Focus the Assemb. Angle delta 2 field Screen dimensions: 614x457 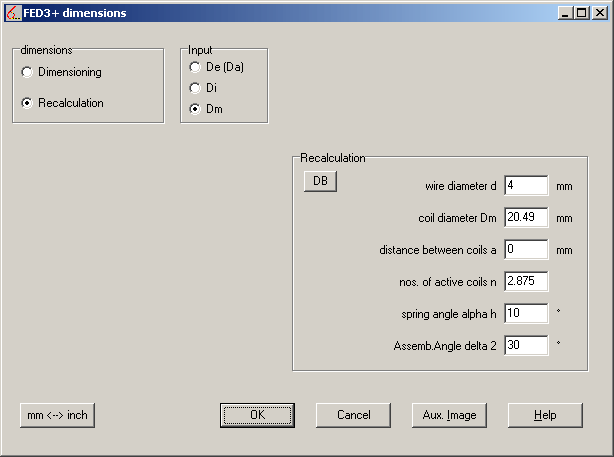point(526,346)
